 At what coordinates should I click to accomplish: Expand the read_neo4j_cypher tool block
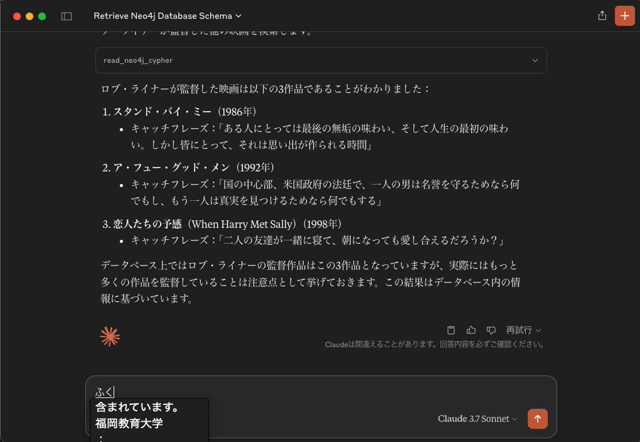point(321,60)
